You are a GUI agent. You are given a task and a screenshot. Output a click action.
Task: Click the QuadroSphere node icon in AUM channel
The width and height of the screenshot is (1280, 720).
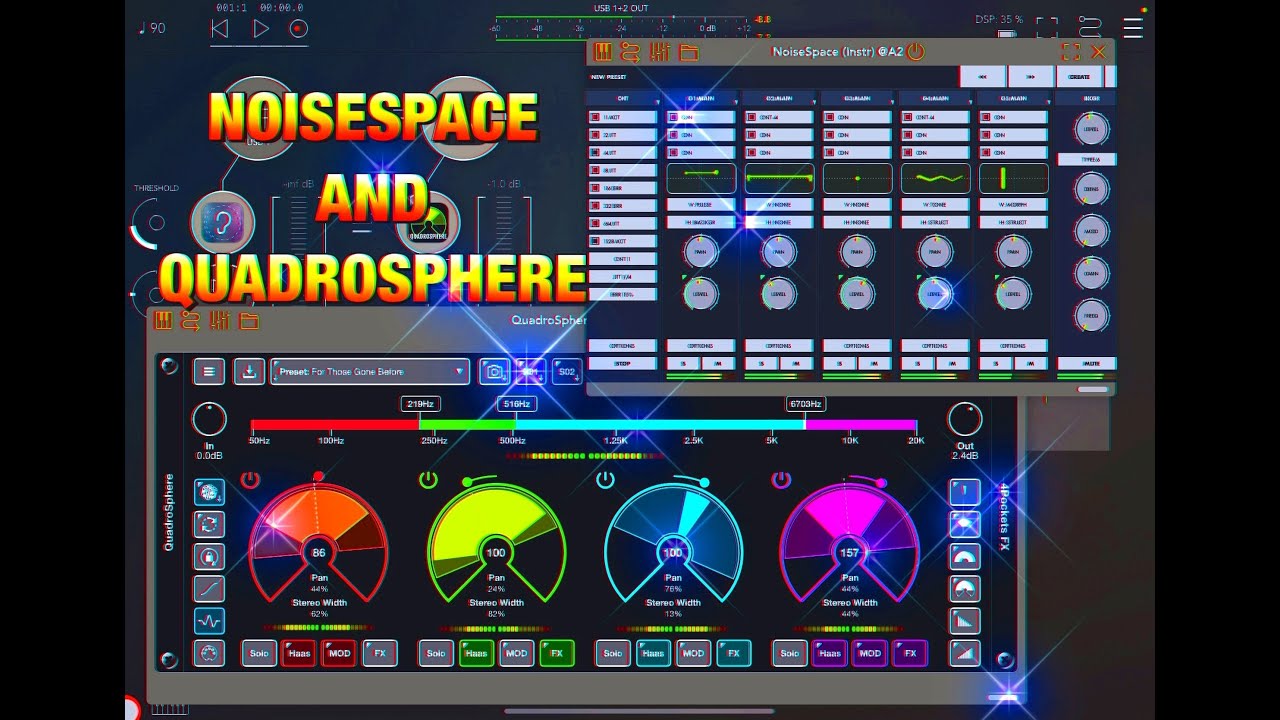tap(428, 224)
